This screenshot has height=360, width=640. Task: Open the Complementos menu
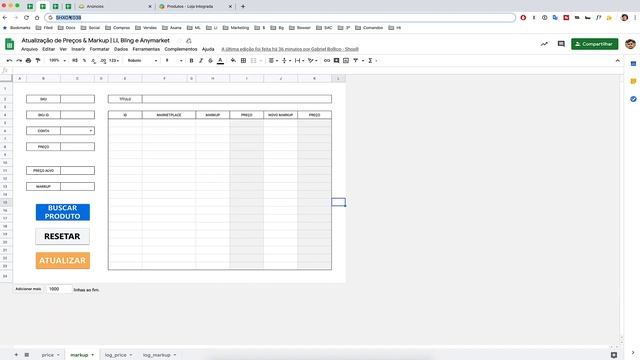[181, 49]
